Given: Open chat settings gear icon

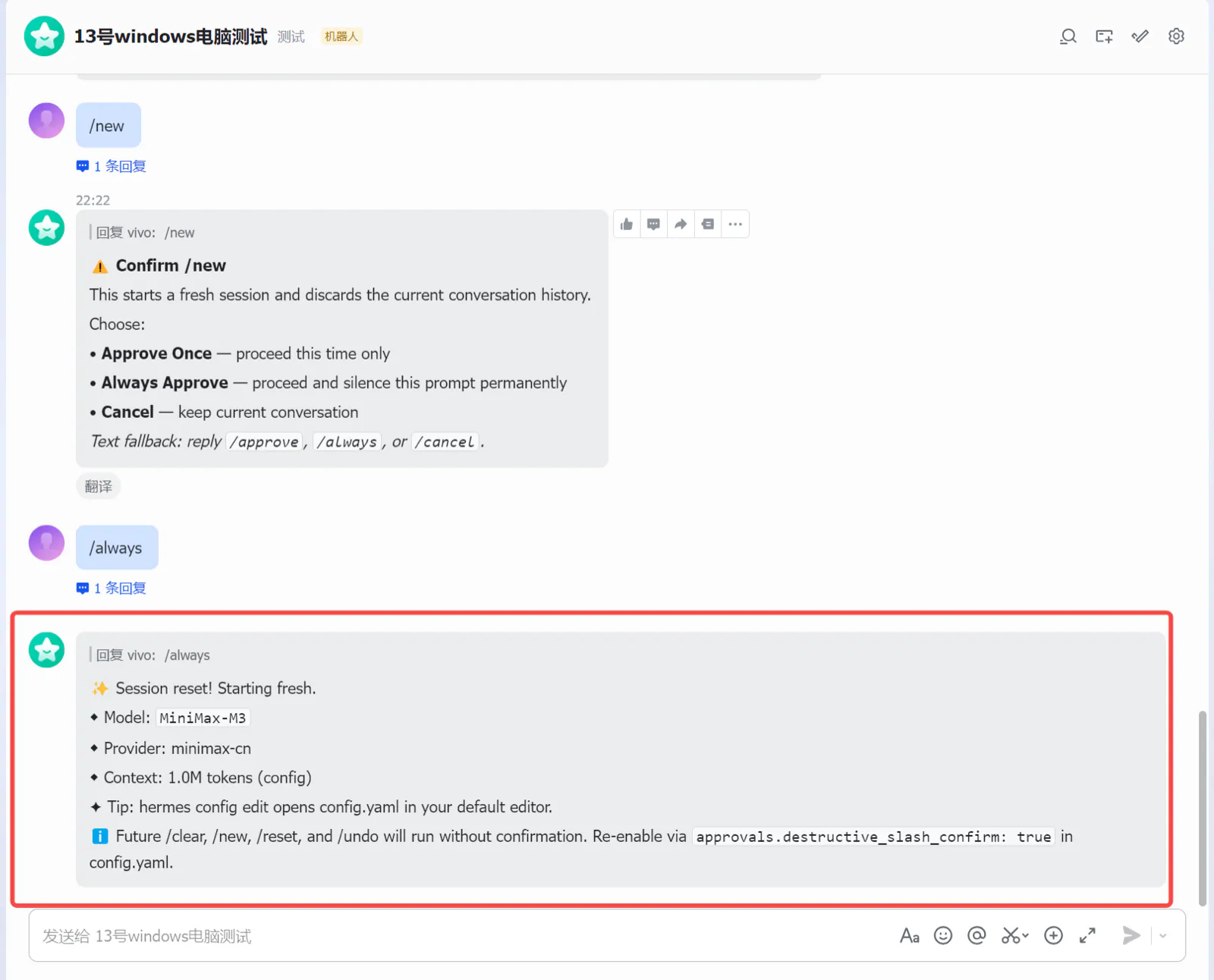Looking at the screenshot, I should click(x=1176, y=36).
